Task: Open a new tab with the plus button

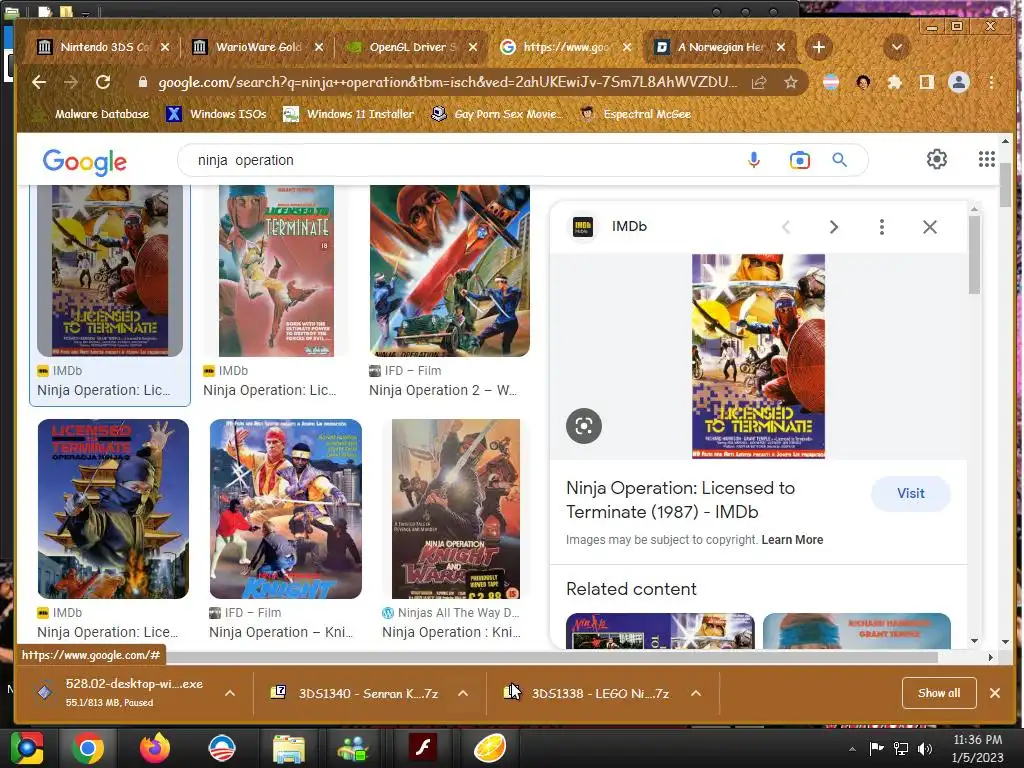Action: pyautogui.click(x=818, y=47)
